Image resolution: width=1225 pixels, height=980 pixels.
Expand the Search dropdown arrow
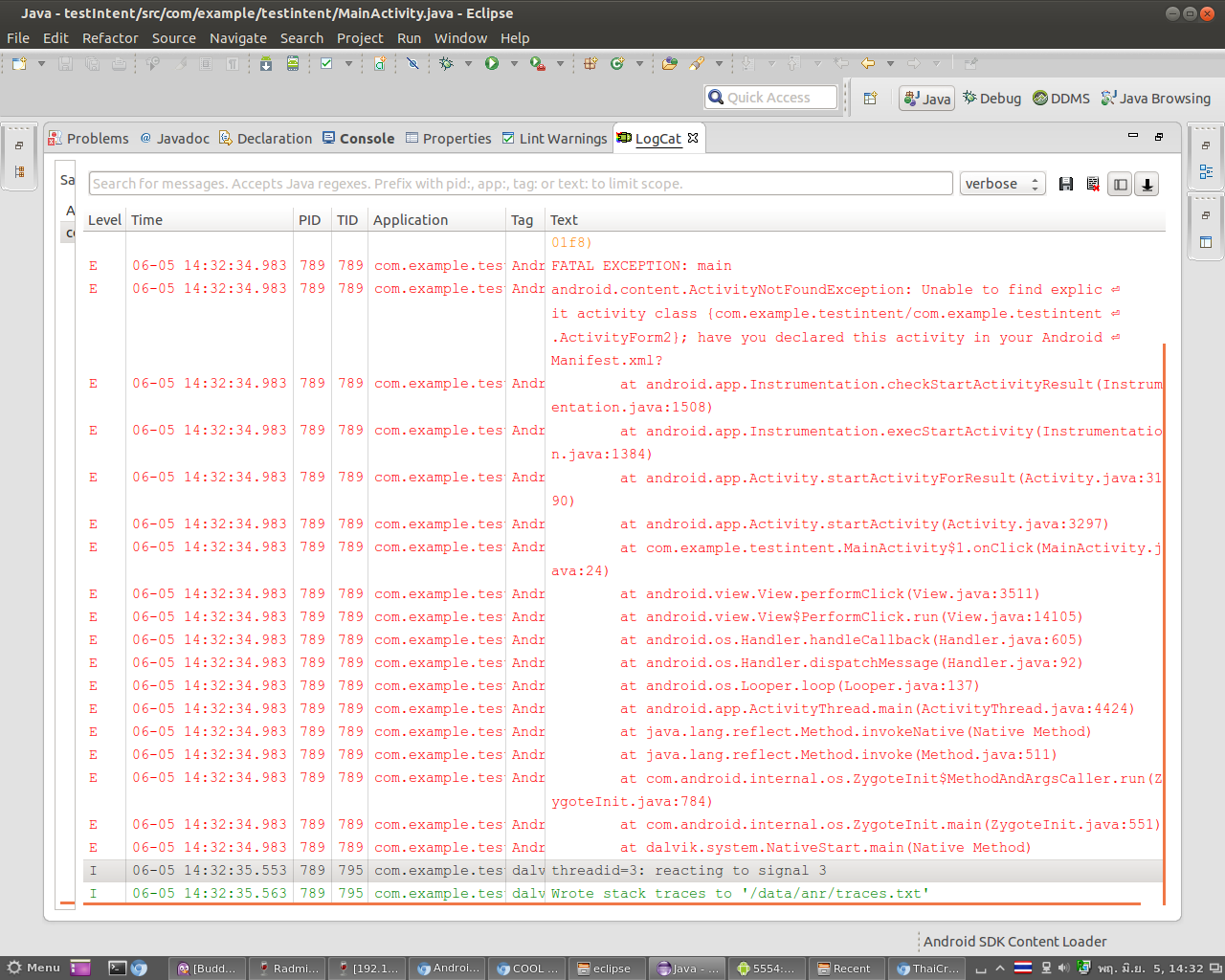(719, 63)
